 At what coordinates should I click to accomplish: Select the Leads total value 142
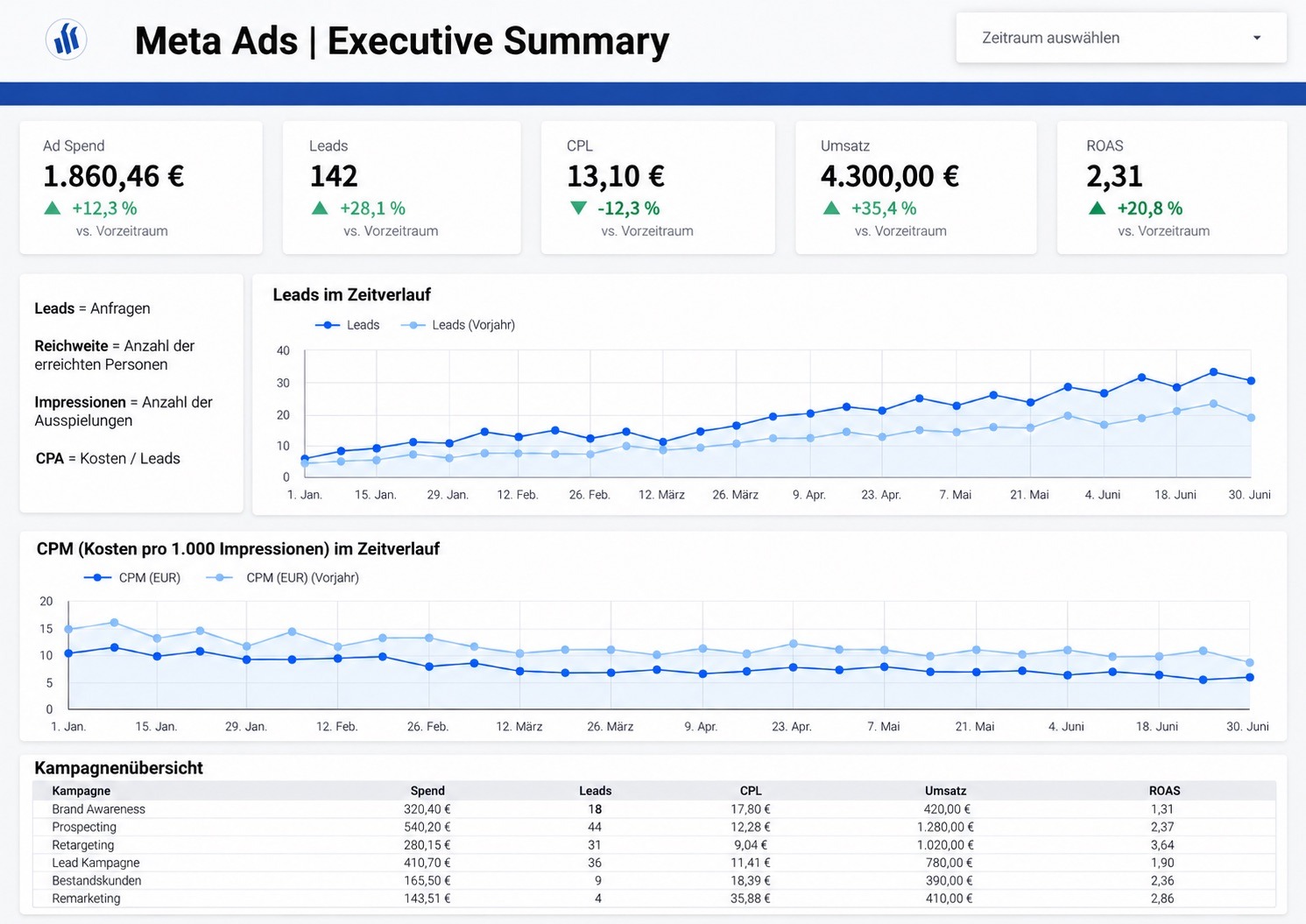pos(334,176)
